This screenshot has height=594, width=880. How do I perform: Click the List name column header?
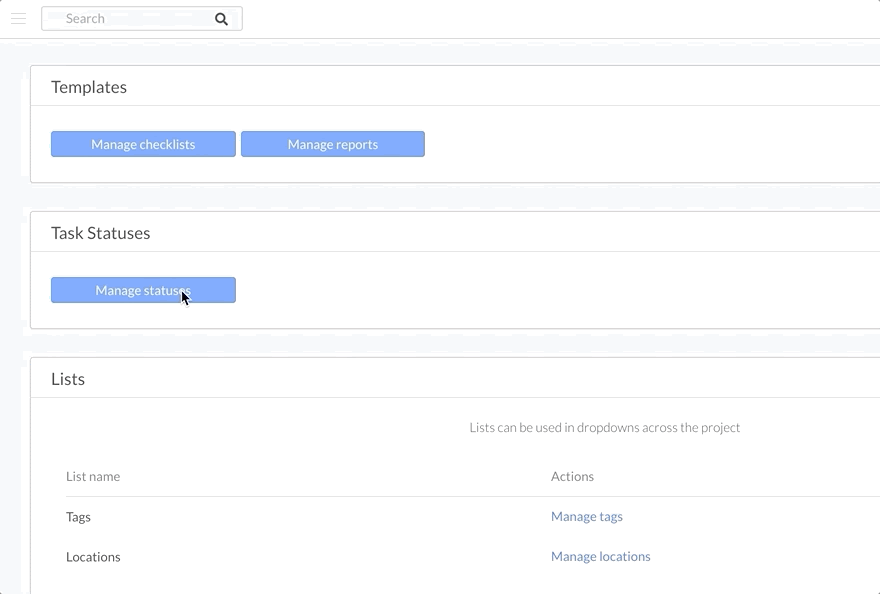(93, 477)
